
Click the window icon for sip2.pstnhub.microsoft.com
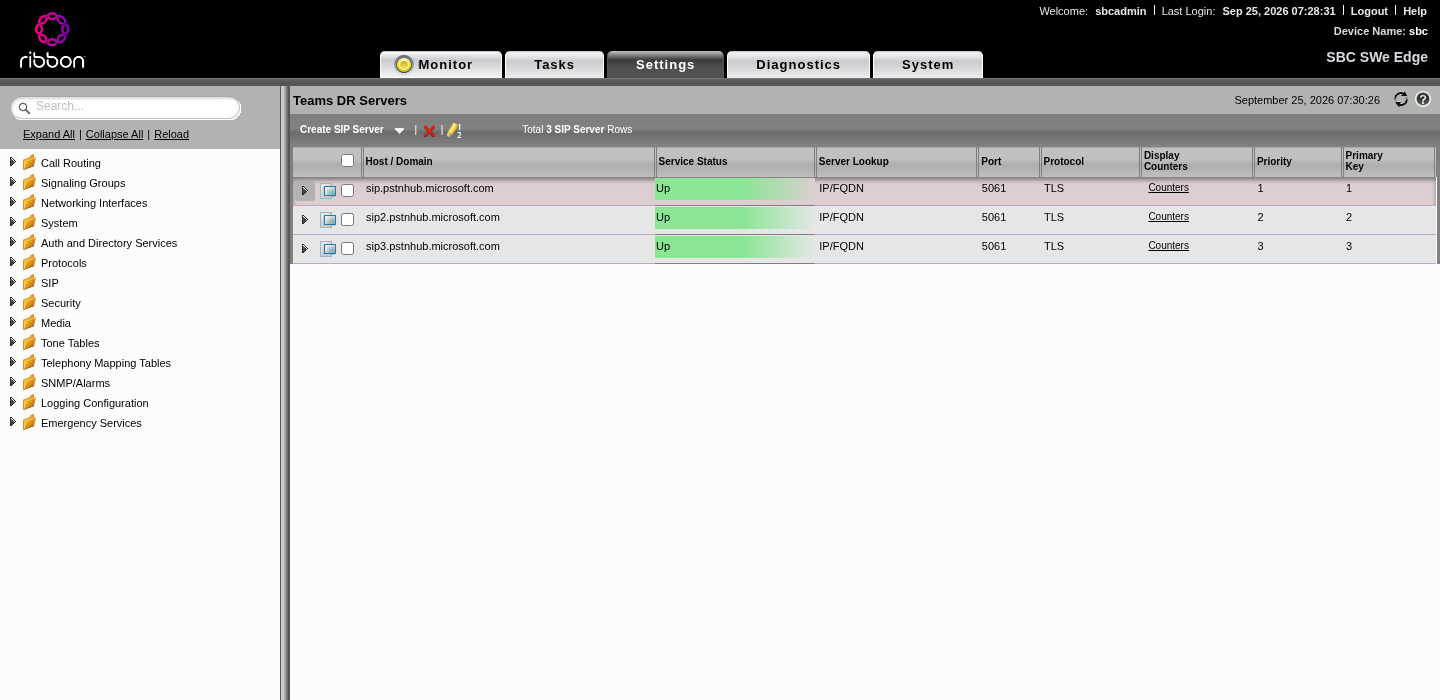(x=328, y=220)
